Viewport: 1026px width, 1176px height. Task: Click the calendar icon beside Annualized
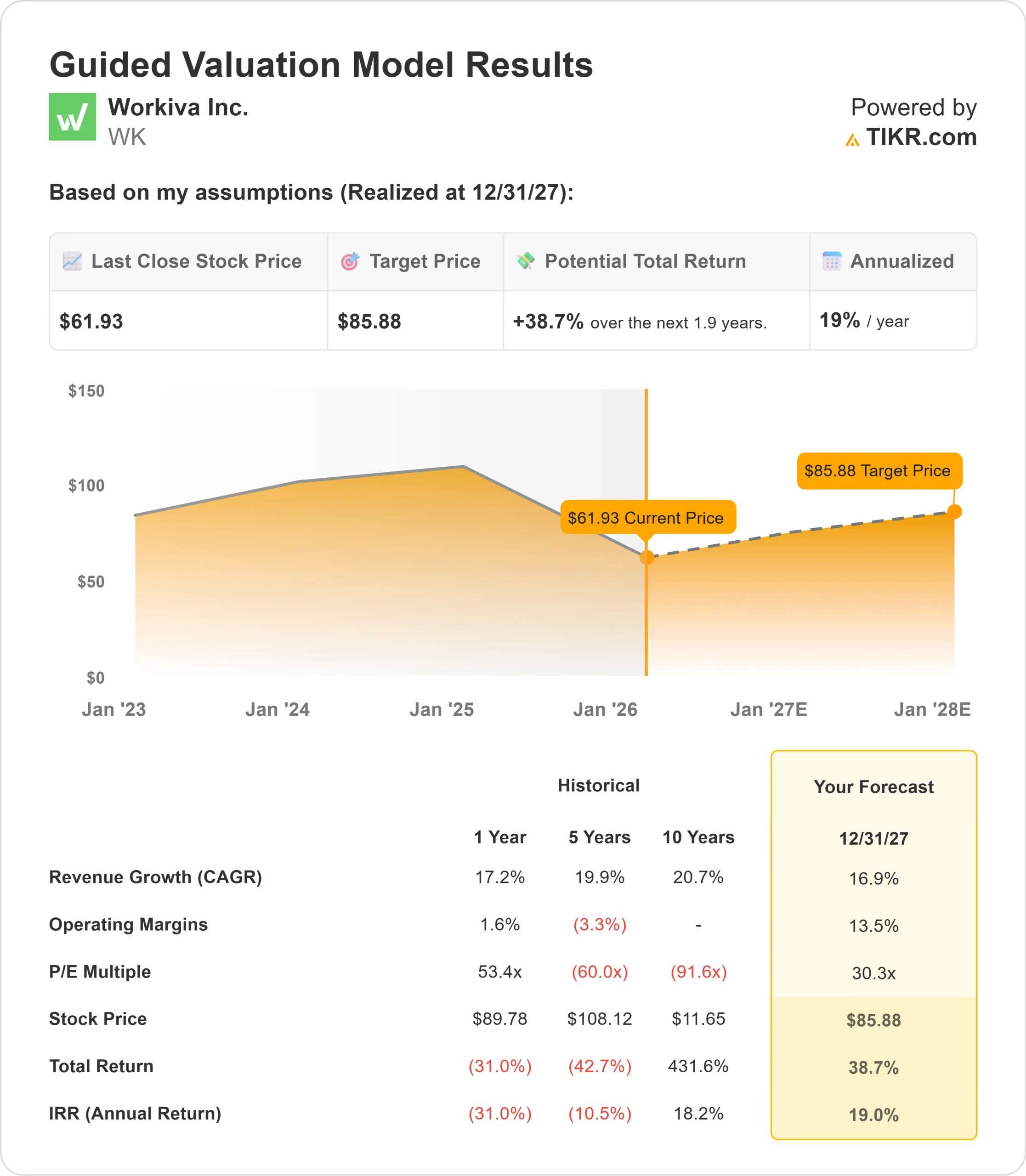831,261
